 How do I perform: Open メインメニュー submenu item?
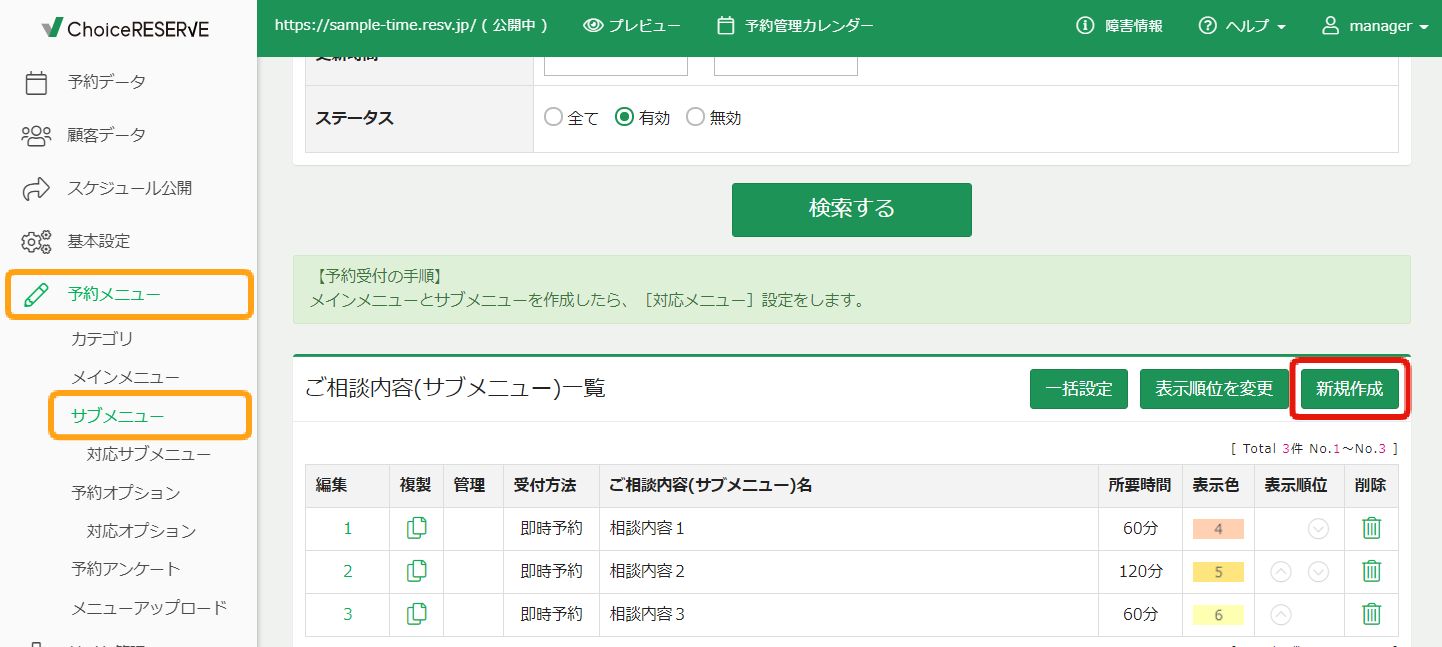[x=125, y=377]
